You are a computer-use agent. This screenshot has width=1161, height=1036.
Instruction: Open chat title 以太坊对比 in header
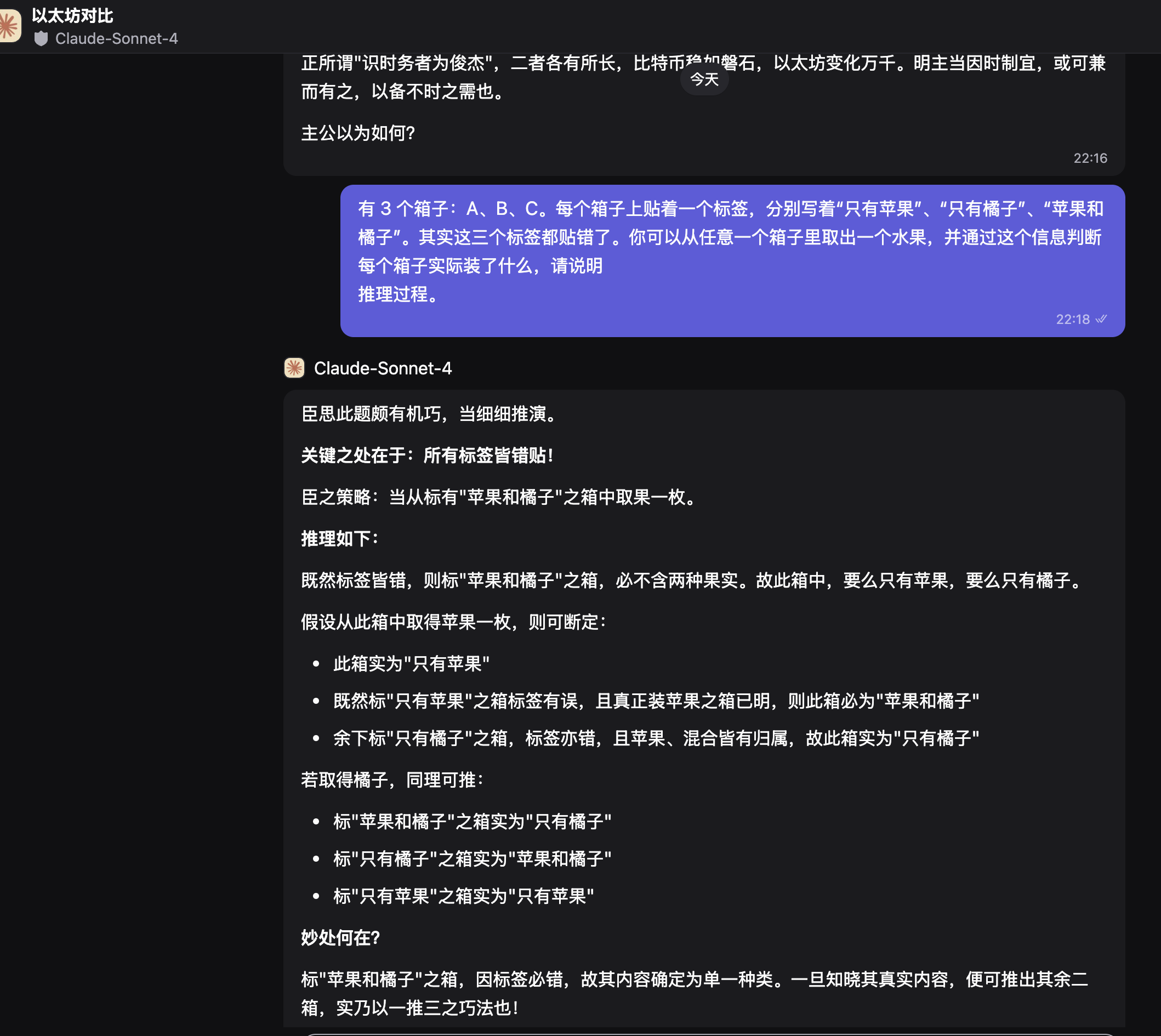(x=73, y=16)
